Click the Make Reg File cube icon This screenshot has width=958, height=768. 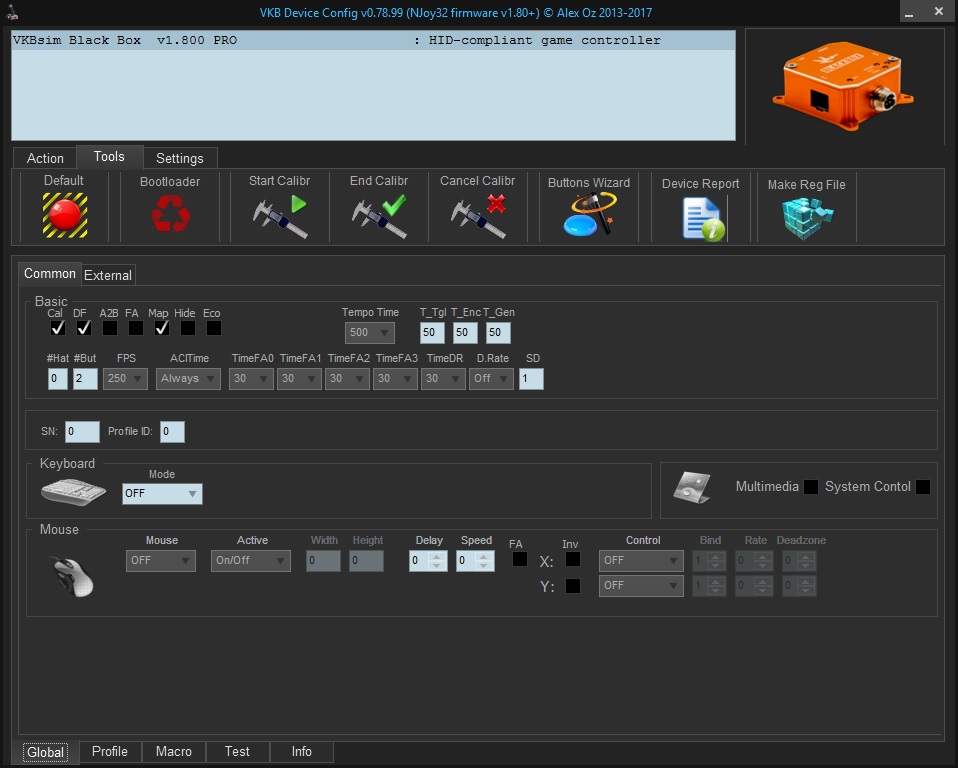pyautogui.click(x=807, y=218)
